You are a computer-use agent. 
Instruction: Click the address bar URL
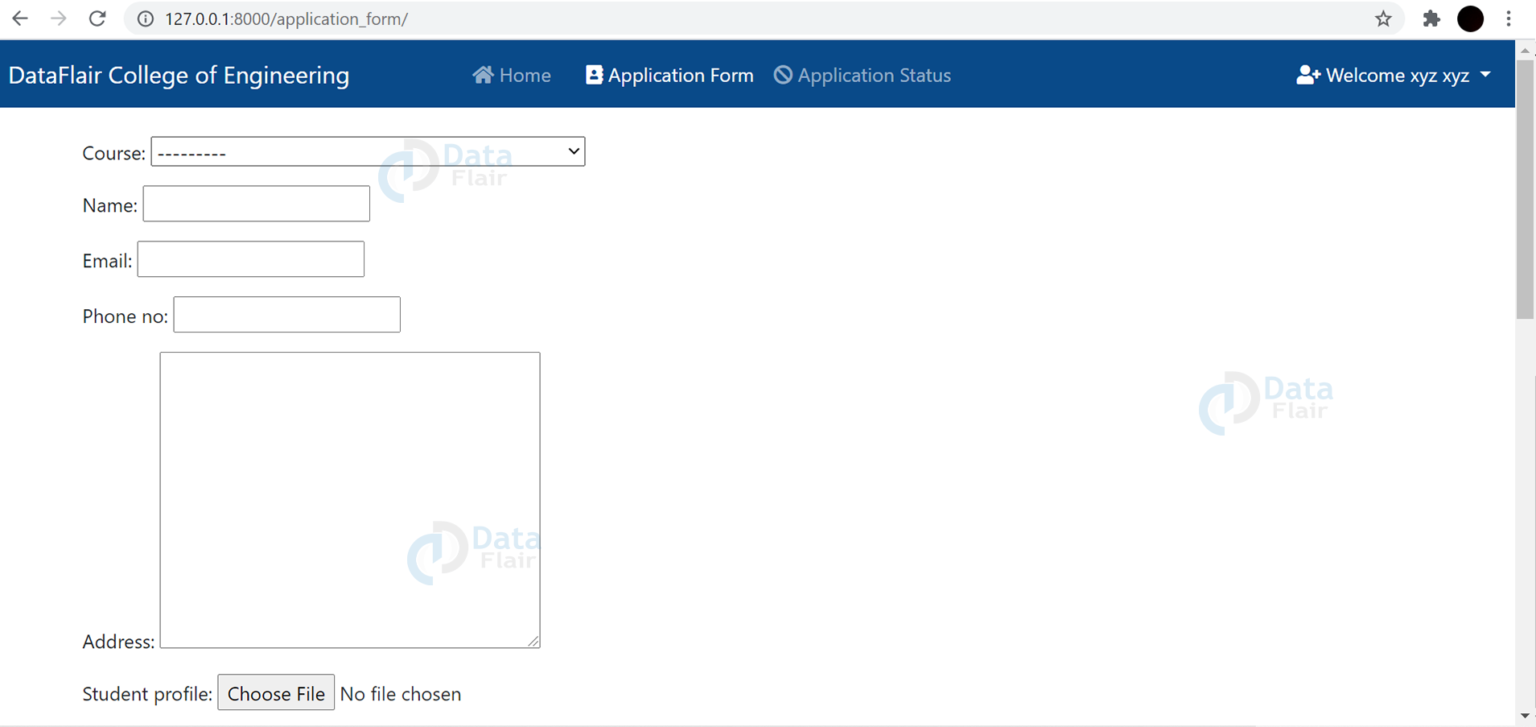coord(286,19)
